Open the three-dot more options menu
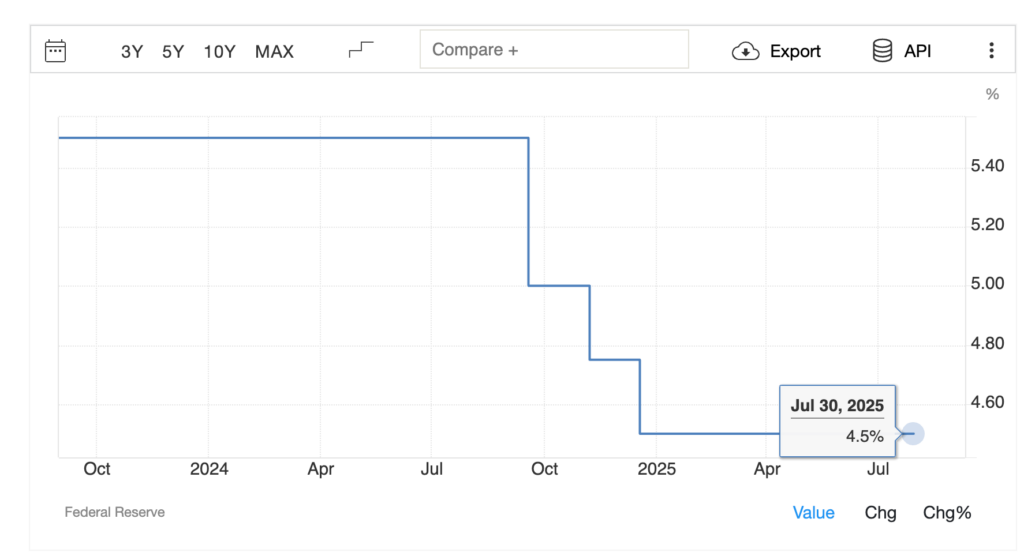 (x=991, y=51)
